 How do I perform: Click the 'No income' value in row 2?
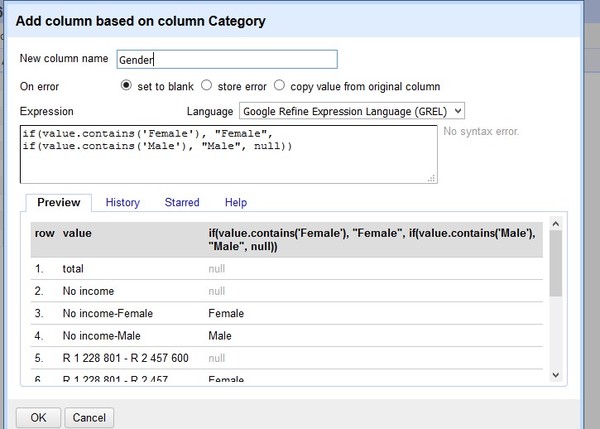point(88,291)
